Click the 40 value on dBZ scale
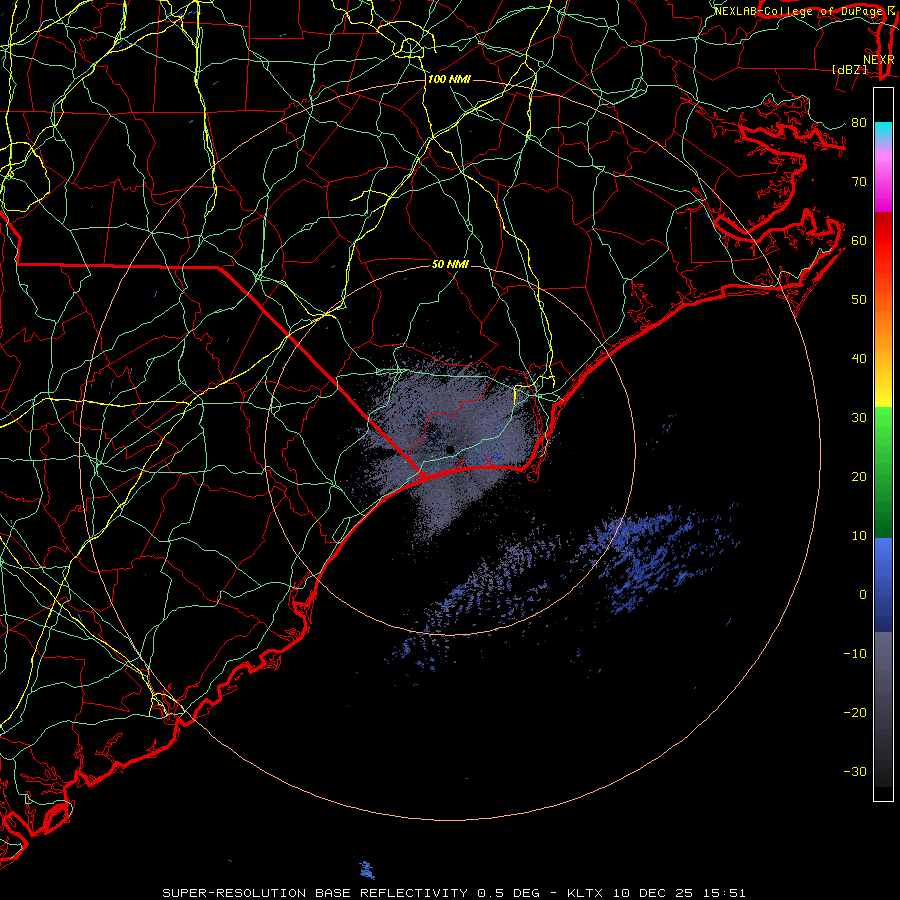 (x=859, y=358)
